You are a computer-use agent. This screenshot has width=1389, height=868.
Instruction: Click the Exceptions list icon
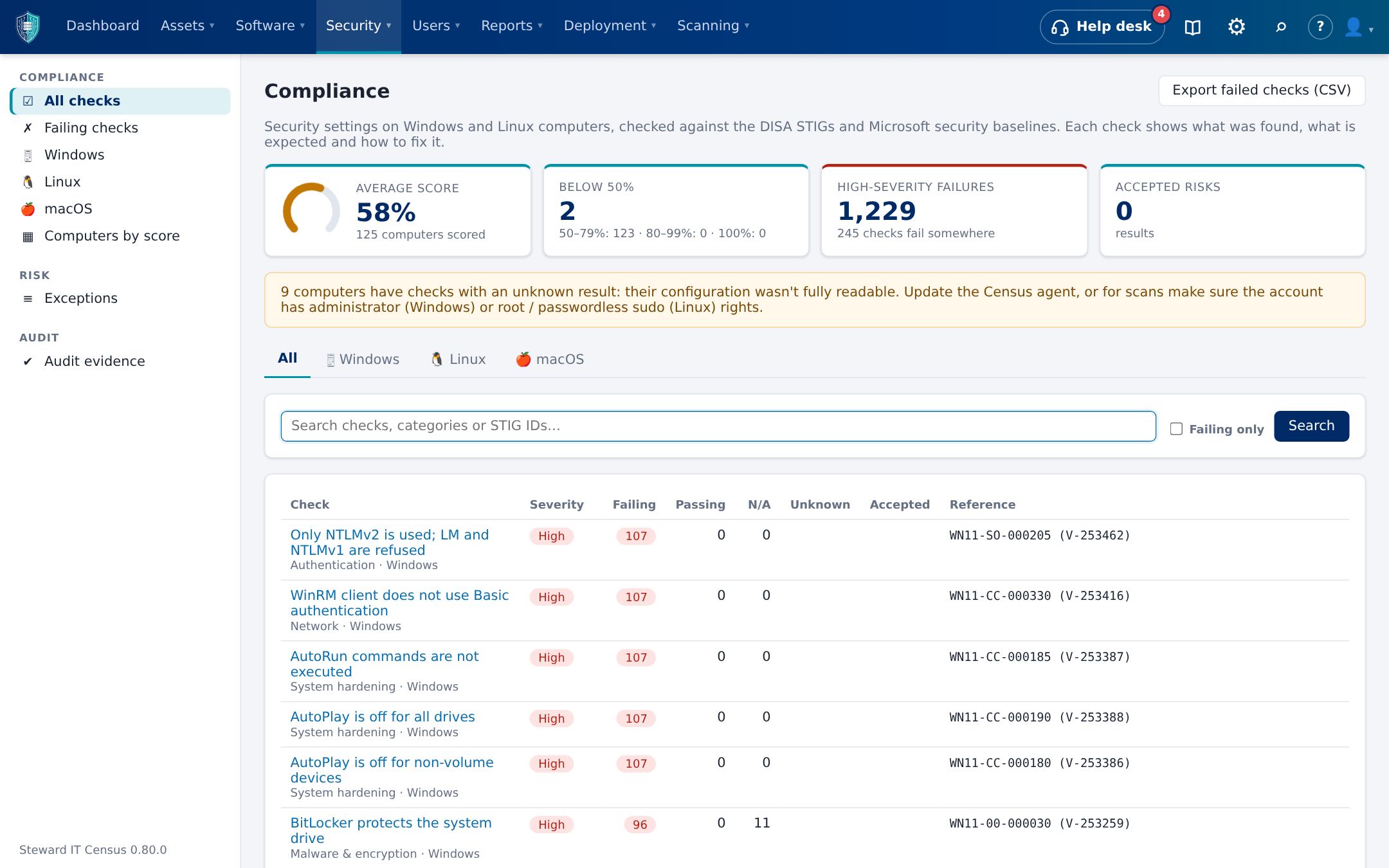coord(28,298)
